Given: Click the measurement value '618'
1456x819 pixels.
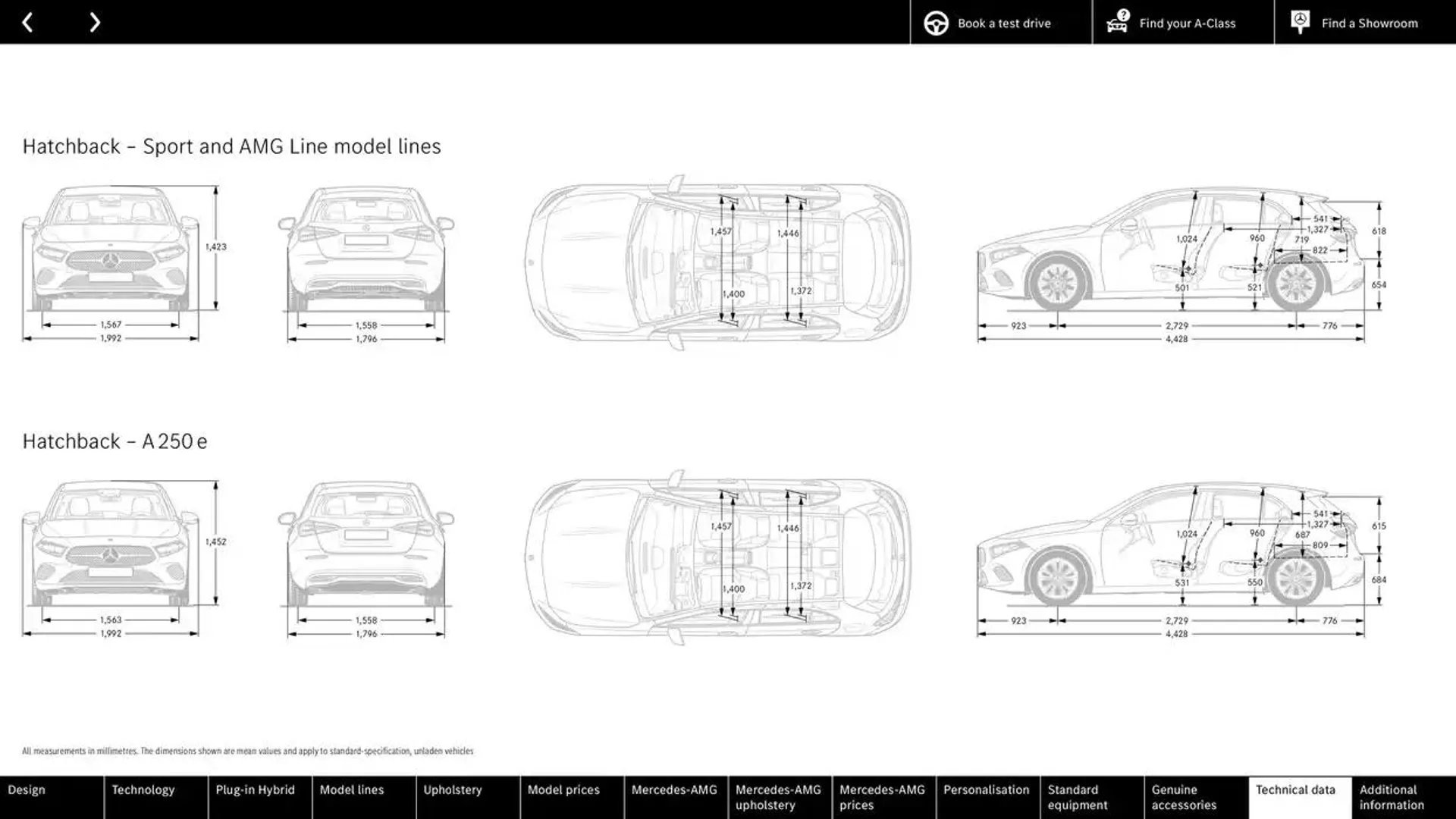Looking at the screenshot, I should (x=1379, y=231).
